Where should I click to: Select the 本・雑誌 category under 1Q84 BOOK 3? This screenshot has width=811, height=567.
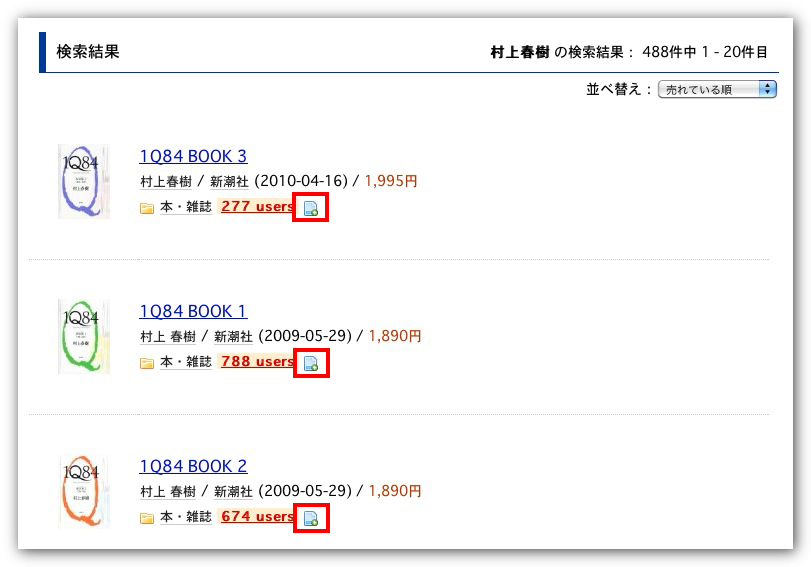(186, 207)
